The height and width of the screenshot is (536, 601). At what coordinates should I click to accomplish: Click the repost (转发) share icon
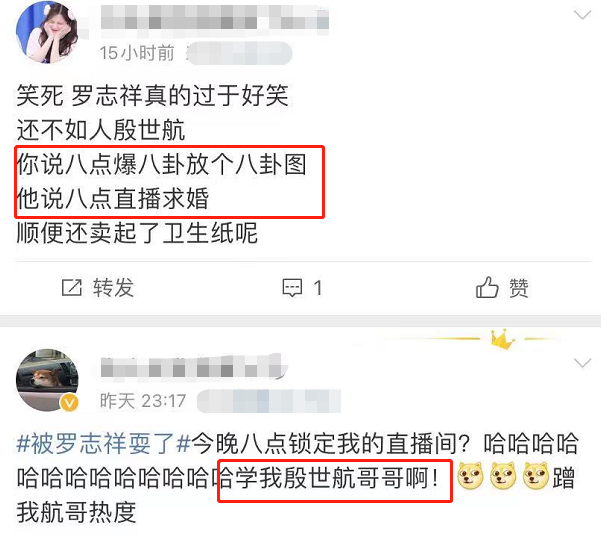pos(72,288)
